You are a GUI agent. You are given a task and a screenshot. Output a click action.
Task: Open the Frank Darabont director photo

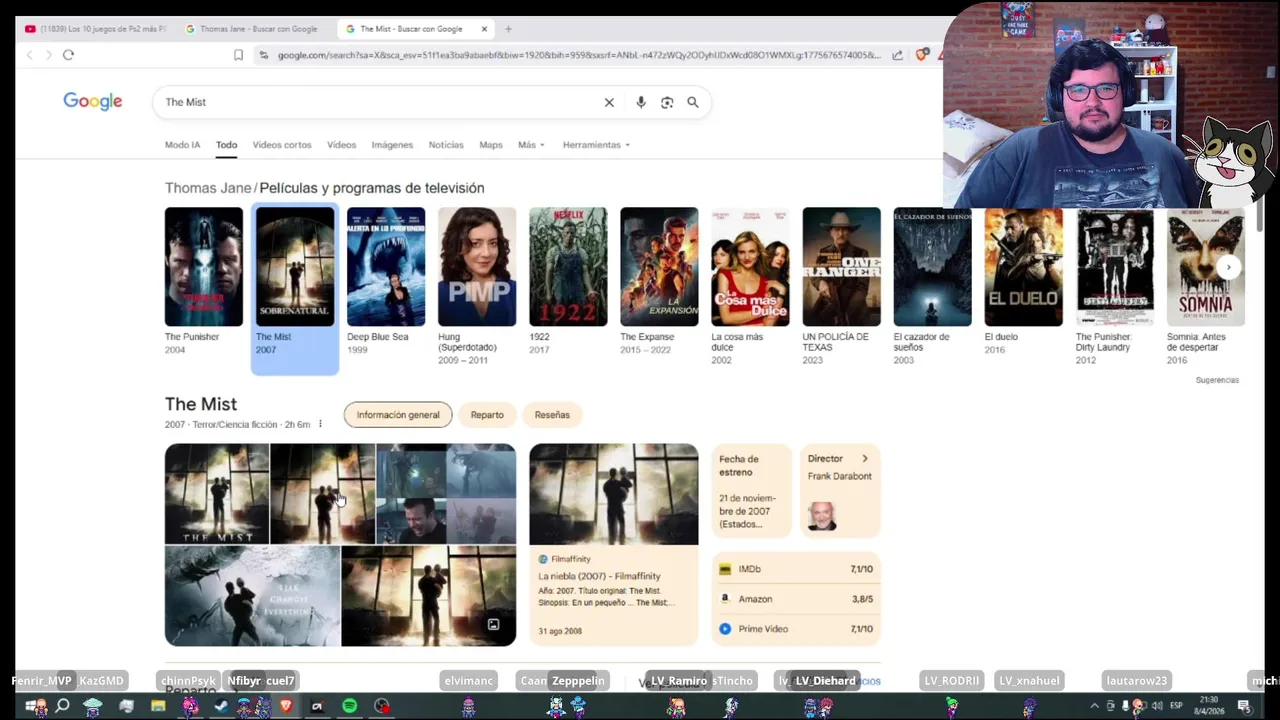click(x=822, y=516)
